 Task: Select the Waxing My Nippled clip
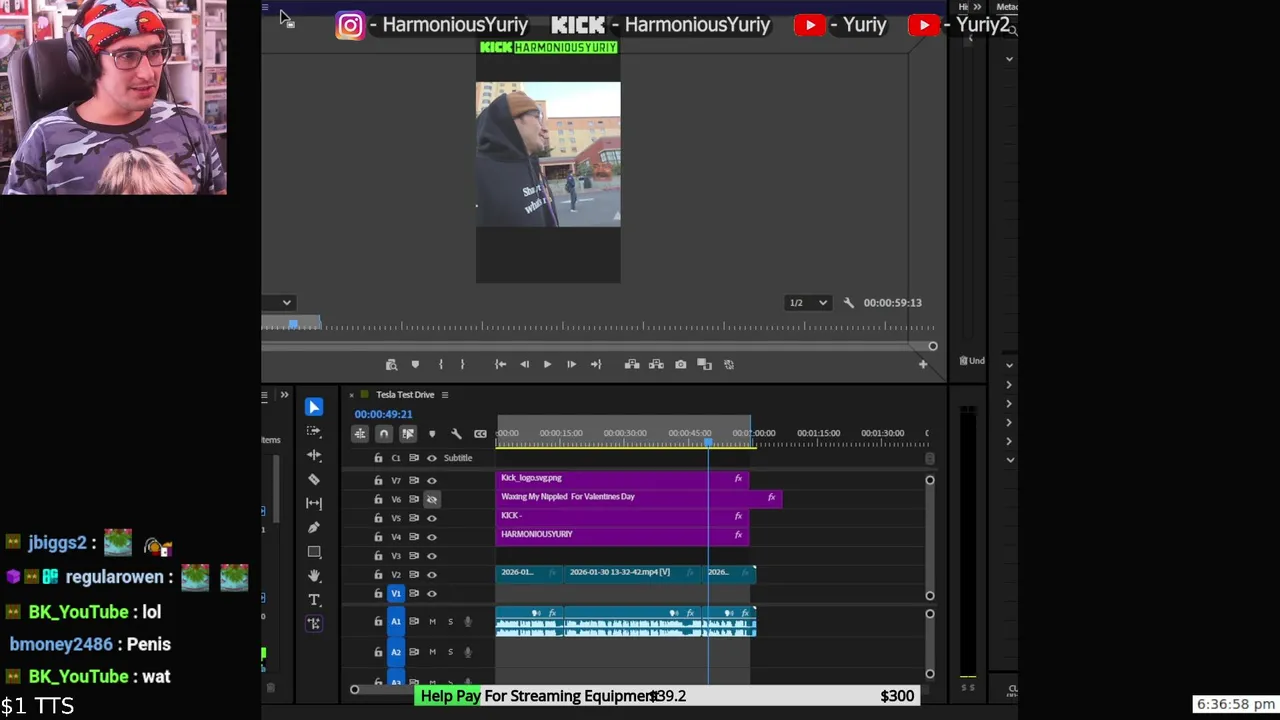point(639,497)
